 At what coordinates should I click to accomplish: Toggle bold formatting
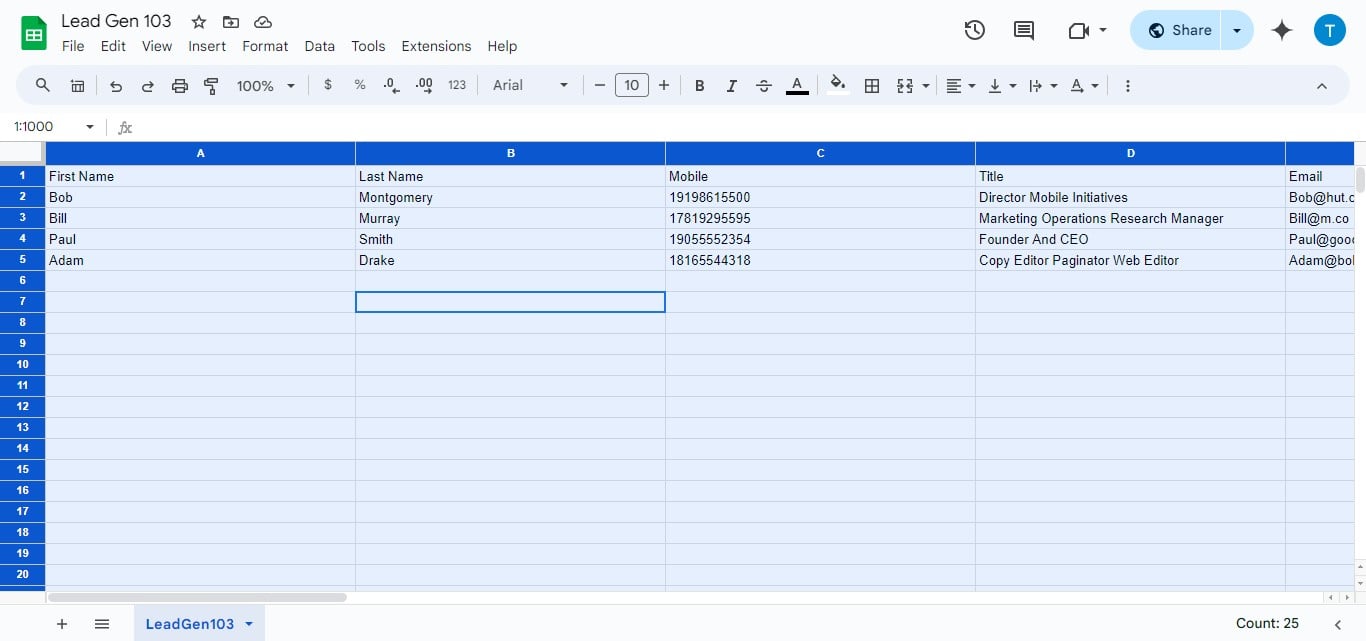click(x=699, y=85)
